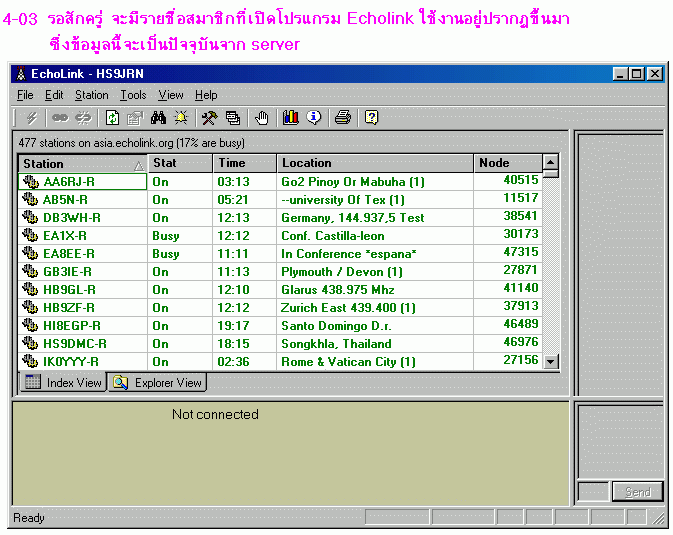This screenshot has height=535, width=673.
Task: Click location 'Conf. Castilla-leon'
Action: click(x=333, y=236)
